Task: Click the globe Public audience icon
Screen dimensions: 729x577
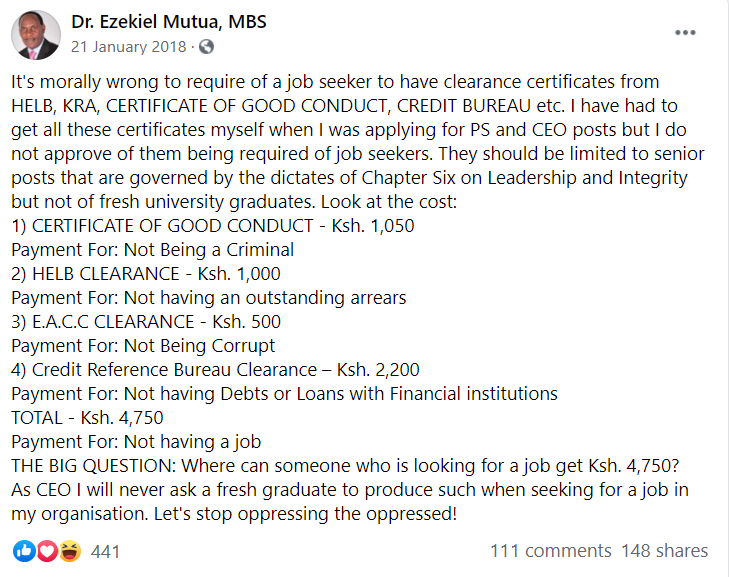Action: (x=206, y=46)
